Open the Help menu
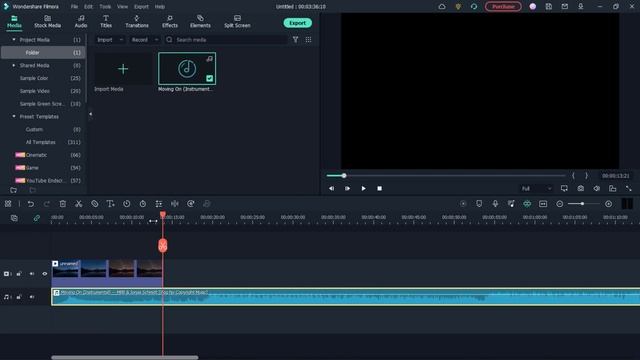 click(x=160, y=7)
